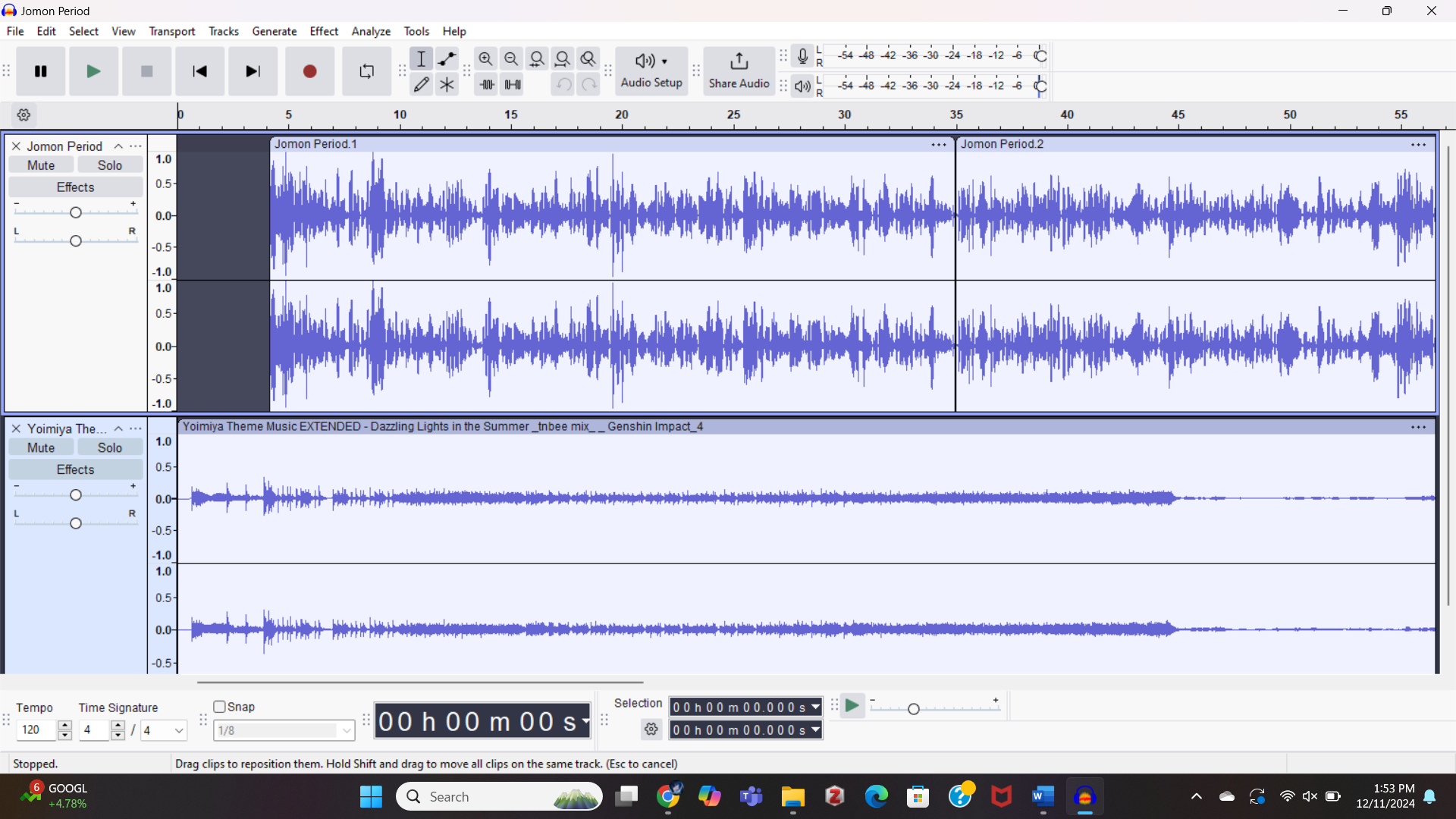1456x819 pixels.
Task: Open the File menu
Action: pos(15,31)
